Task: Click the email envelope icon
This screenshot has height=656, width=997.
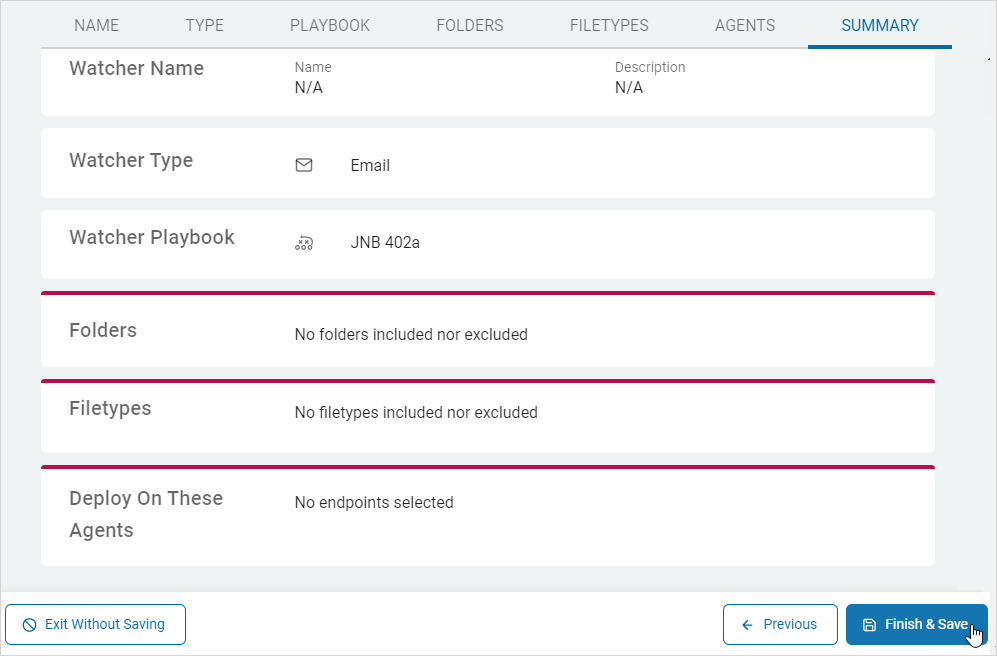Action: point(304,165)
